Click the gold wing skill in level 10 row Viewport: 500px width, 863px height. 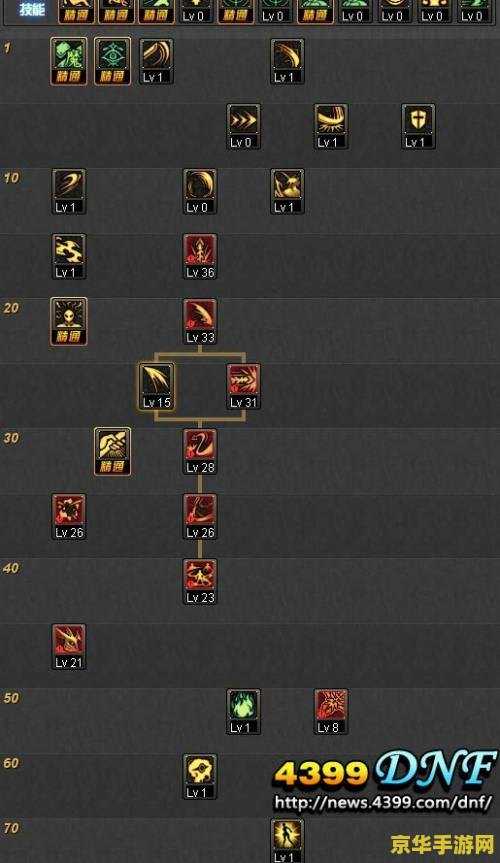[287, 191]
